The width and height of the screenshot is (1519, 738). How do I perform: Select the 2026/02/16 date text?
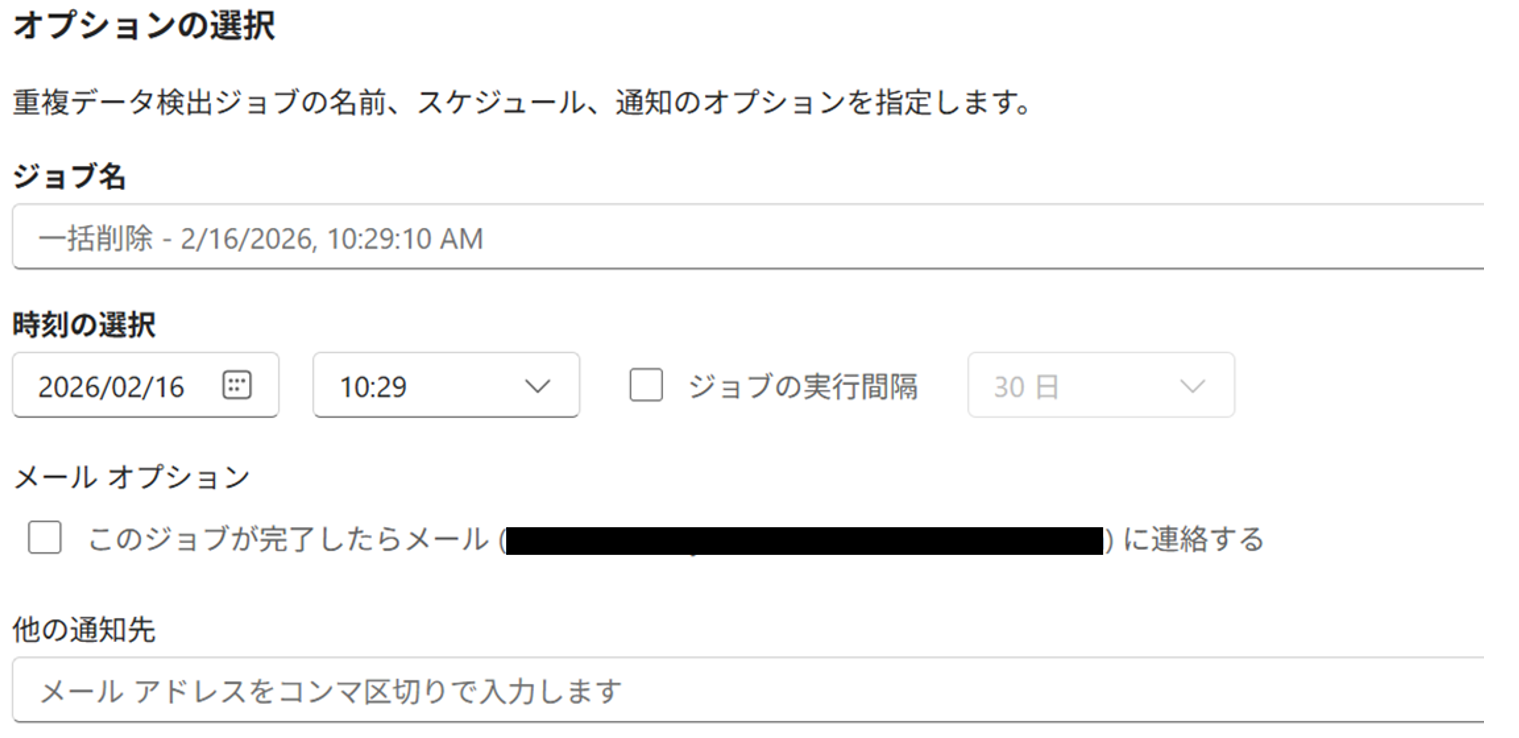click(111, 387)
